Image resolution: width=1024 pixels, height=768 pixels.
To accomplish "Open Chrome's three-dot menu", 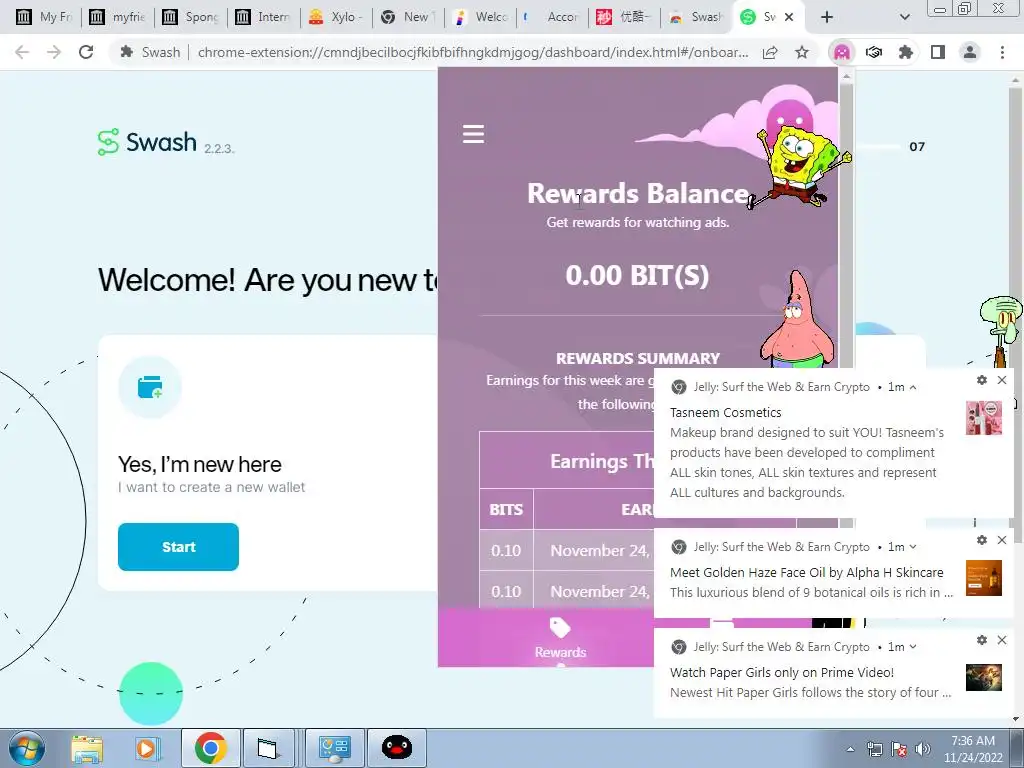I will point(1002,52).
